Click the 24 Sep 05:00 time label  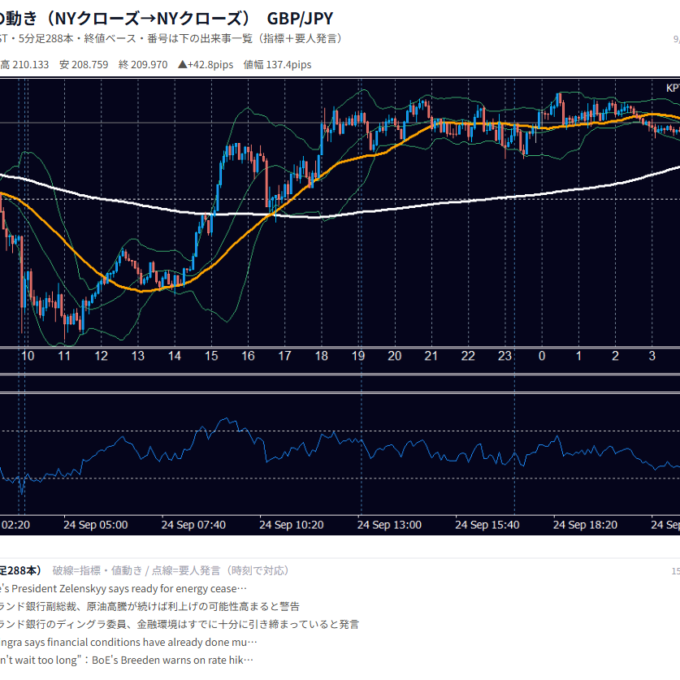[x=96, y=525]
